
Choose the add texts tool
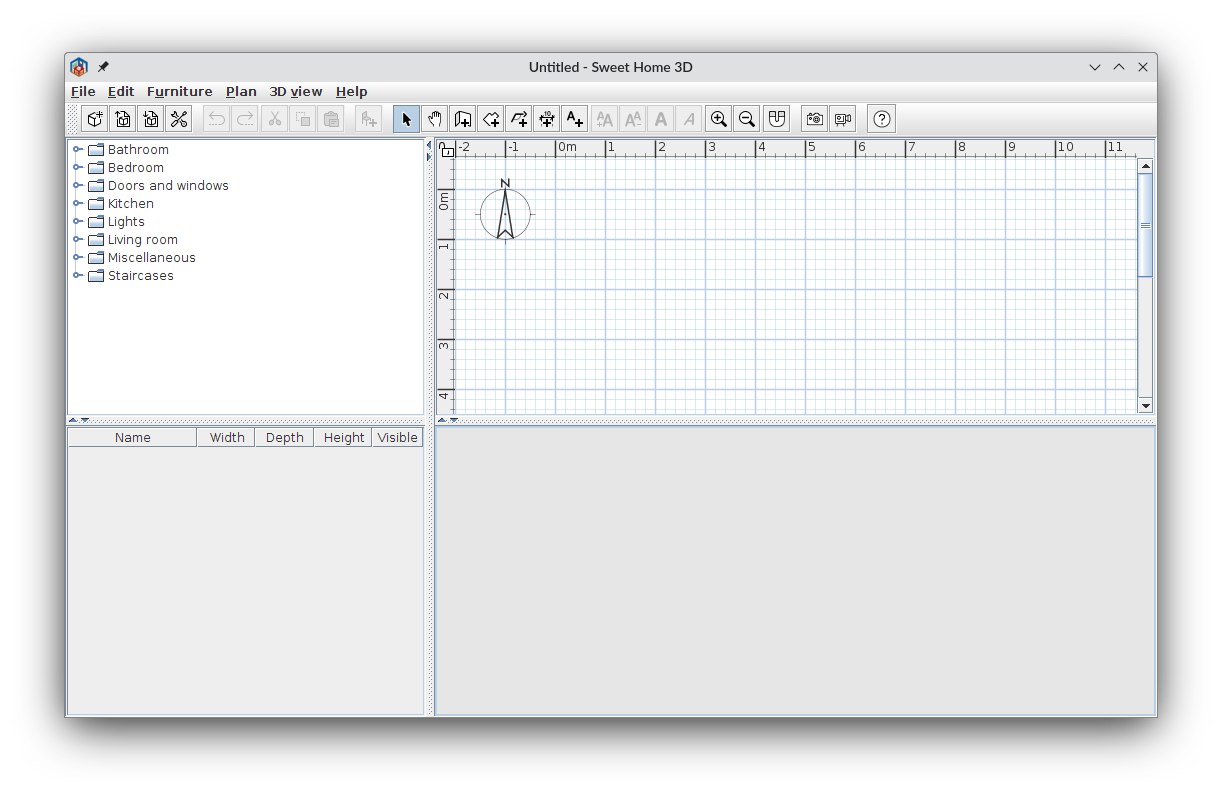[575, 118]
